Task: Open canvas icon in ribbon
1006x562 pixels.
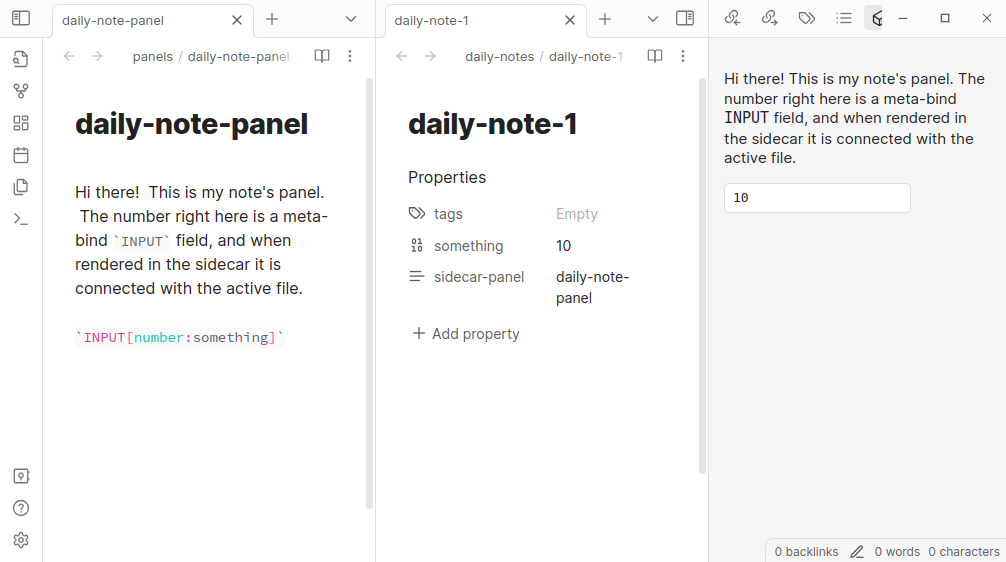Action: point(21,123)
